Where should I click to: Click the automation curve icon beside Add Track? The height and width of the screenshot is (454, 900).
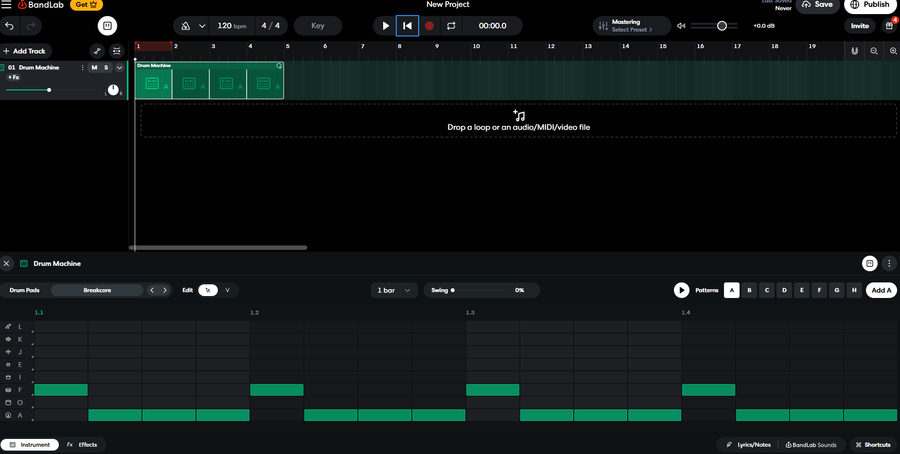[97, 51]
